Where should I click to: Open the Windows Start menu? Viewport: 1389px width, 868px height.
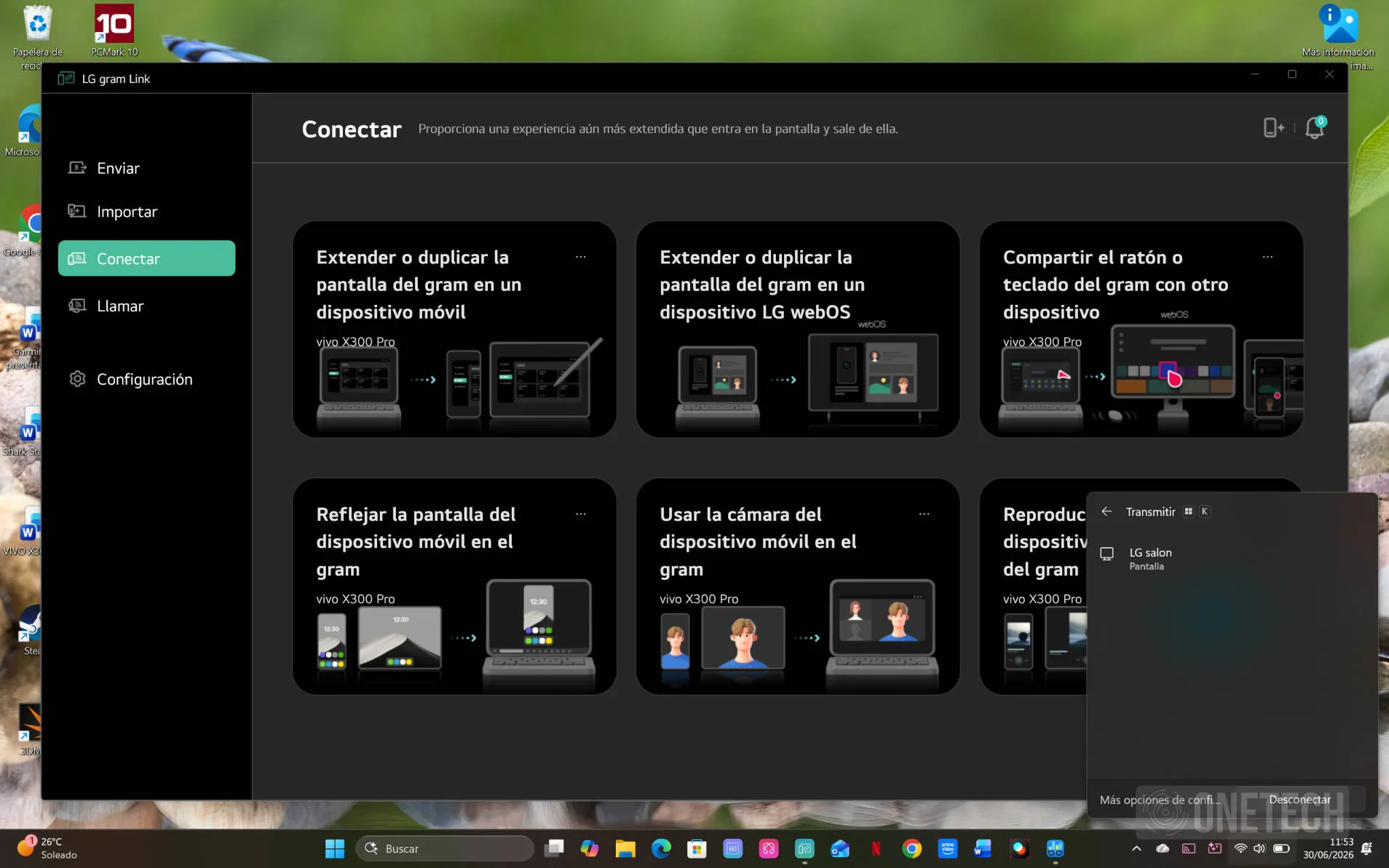(x=335, y=848)
